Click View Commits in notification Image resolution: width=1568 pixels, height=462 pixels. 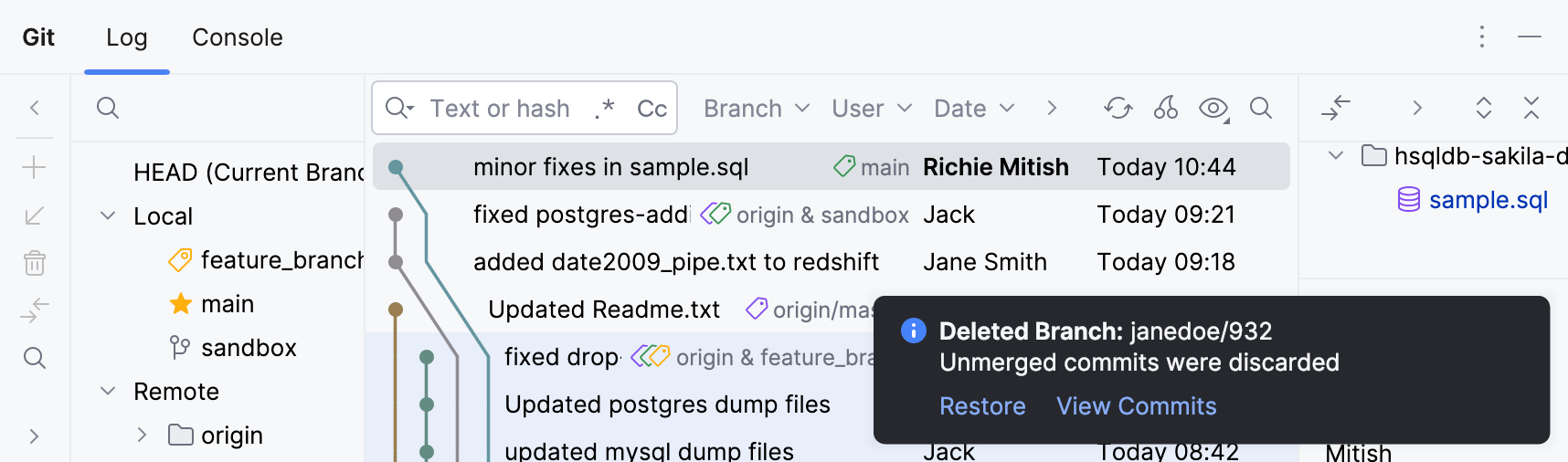1136,406
